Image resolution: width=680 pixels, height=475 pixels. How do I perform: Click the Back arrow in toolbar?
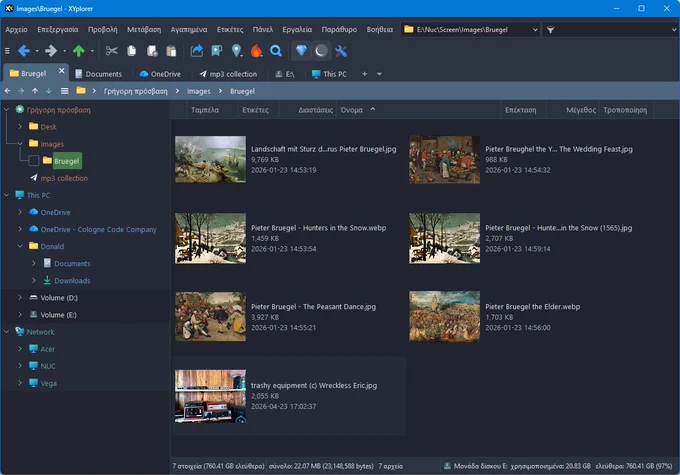tap(24, 51)
